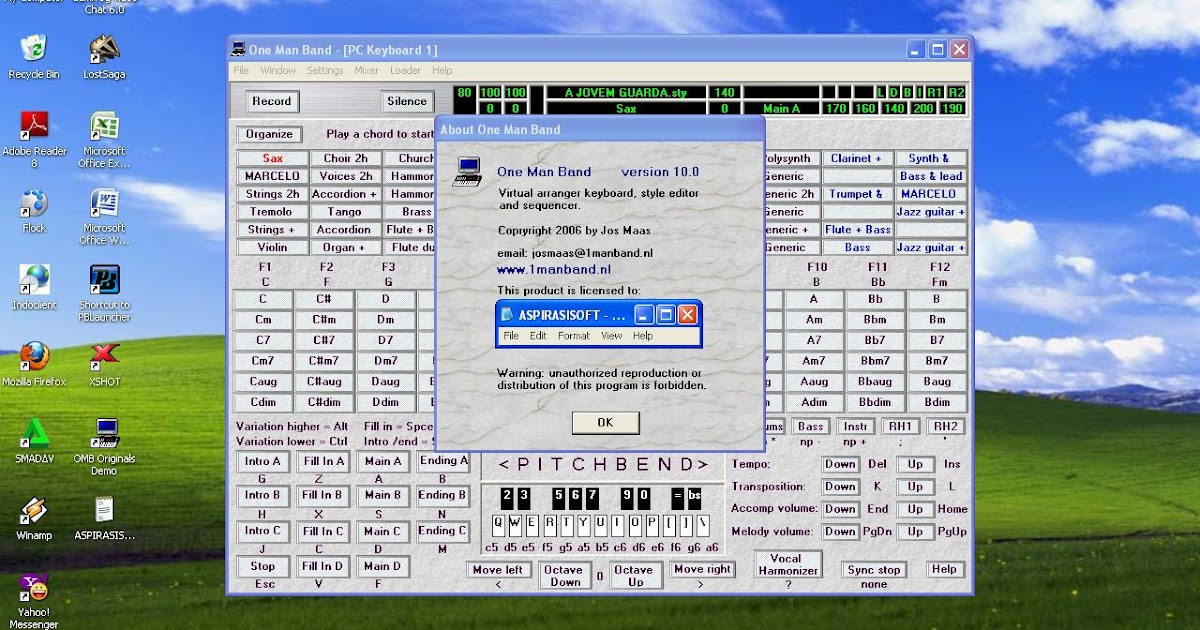Open the Format menu in ASPIRASISOFT window
This screenshot has height=630, width=1200.
click(573, 336)
